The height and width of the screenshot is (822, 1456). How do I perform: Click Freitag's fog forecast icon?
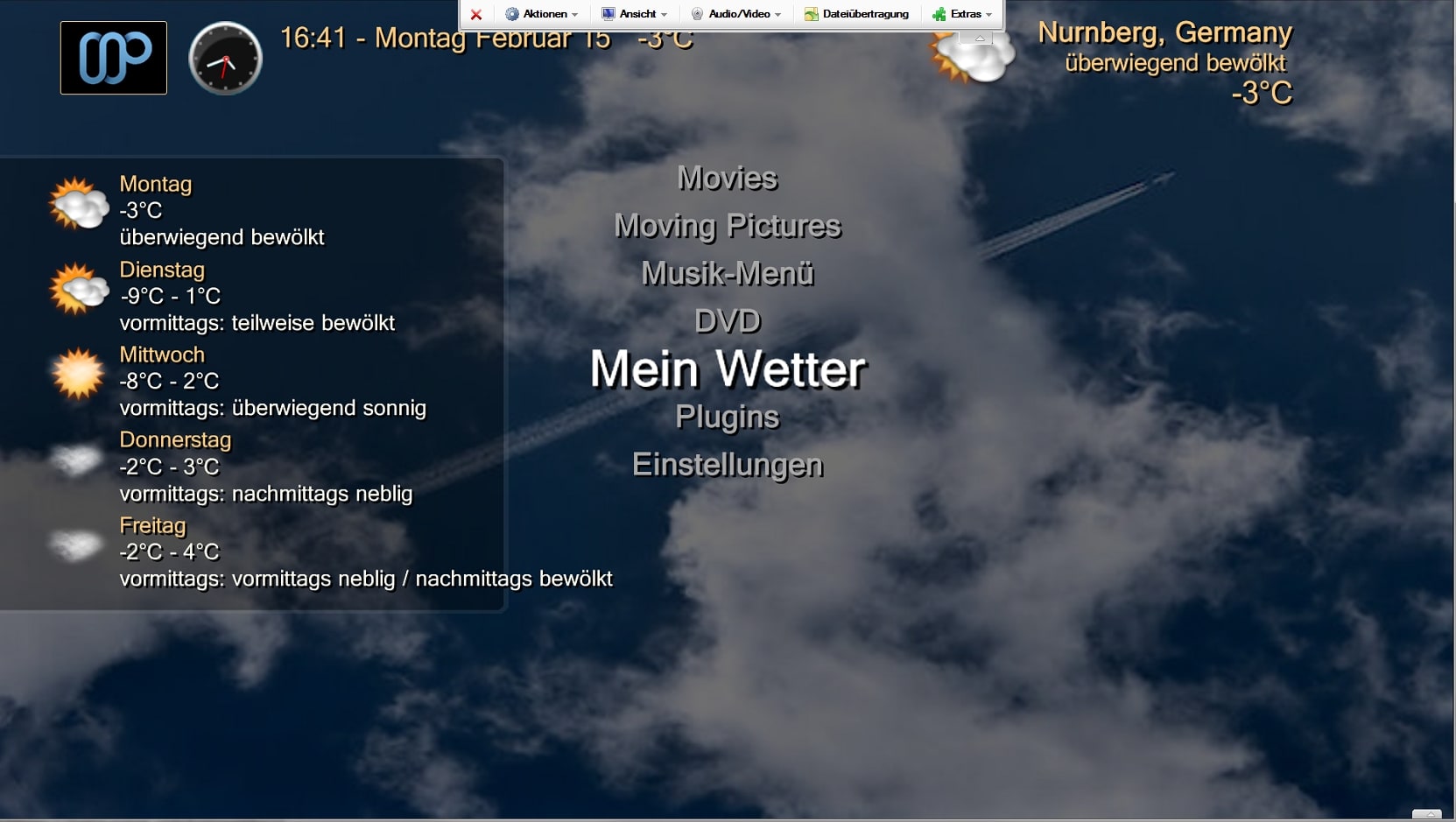[x=76, y=544]
